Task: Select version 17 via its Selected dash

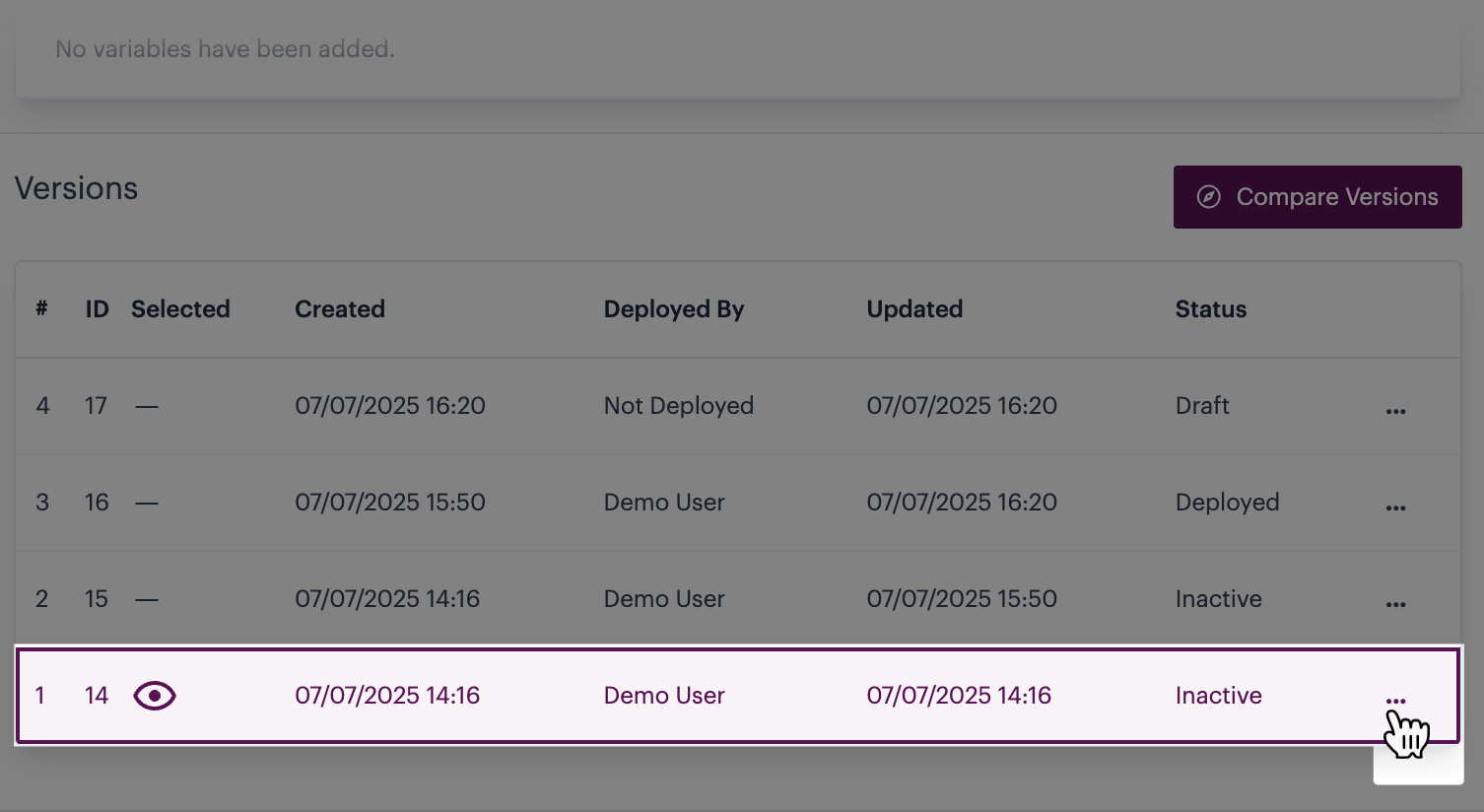Action: click(147, 406)
